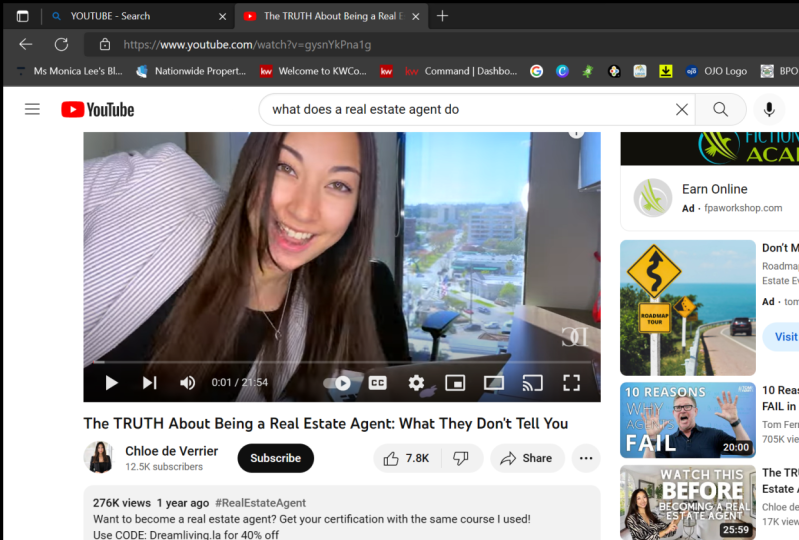The width and height of the screenshot is (799, 540).
Task: Open the kw bookmark before Command
Action: pos(386,71)
